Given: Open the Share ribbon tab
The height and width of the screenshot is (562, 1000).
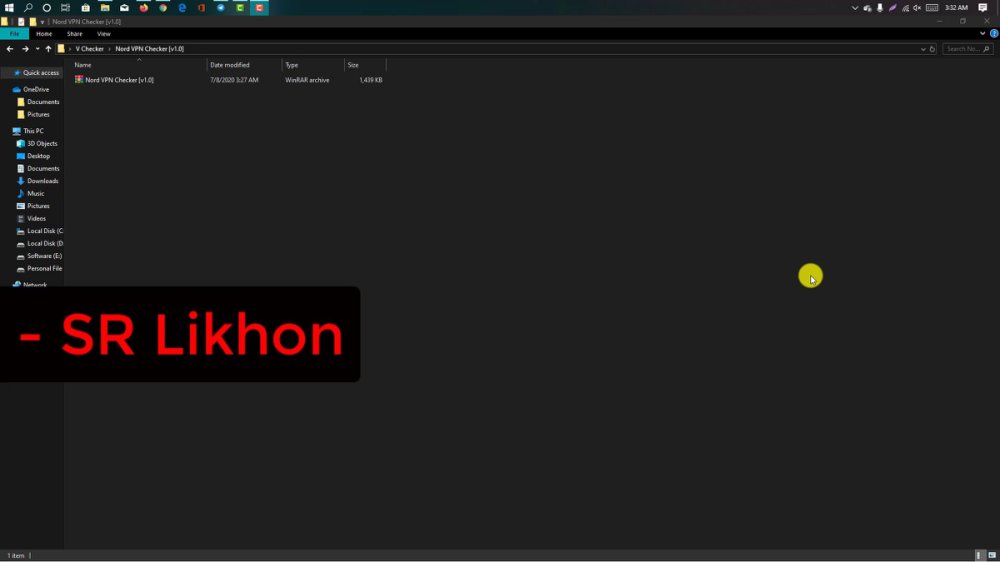Looking at the screenshot, I should [x=75, y=34].
